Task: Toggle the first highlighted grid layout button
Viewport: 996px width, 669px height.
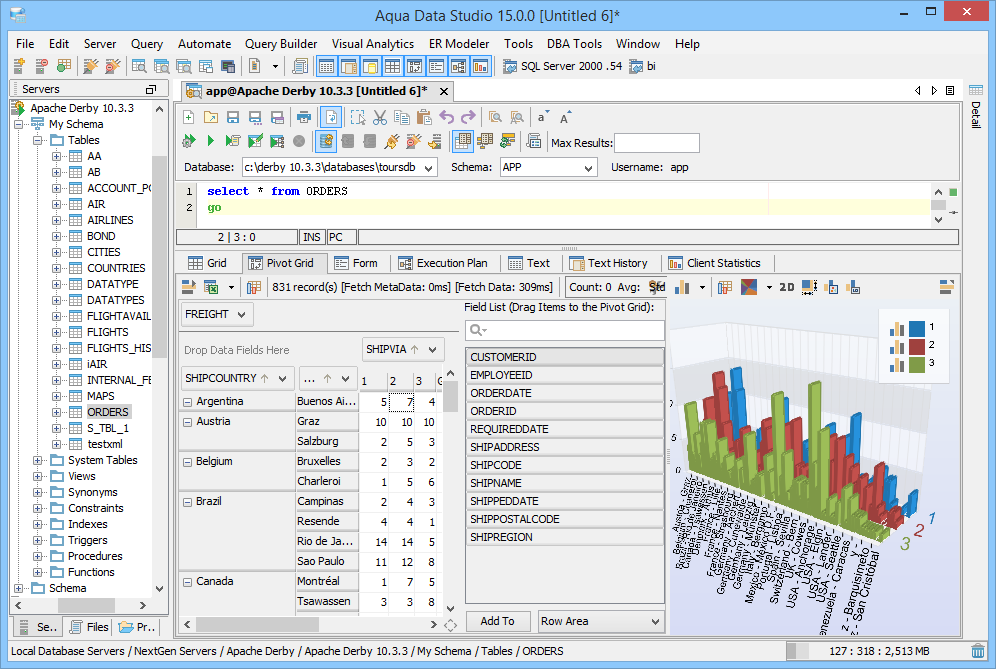Action: click(x=326, y=66)
